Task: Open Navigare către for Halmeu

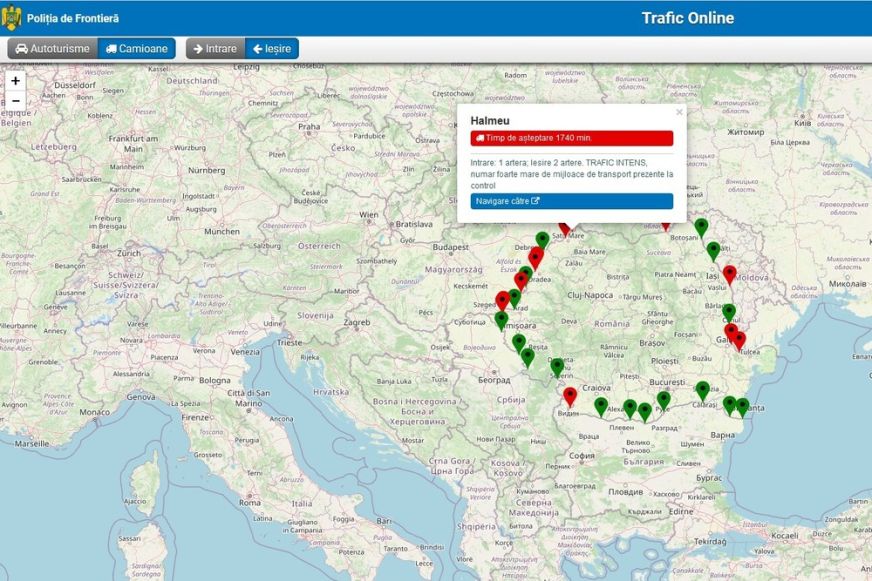Action: tap(572, 201)
